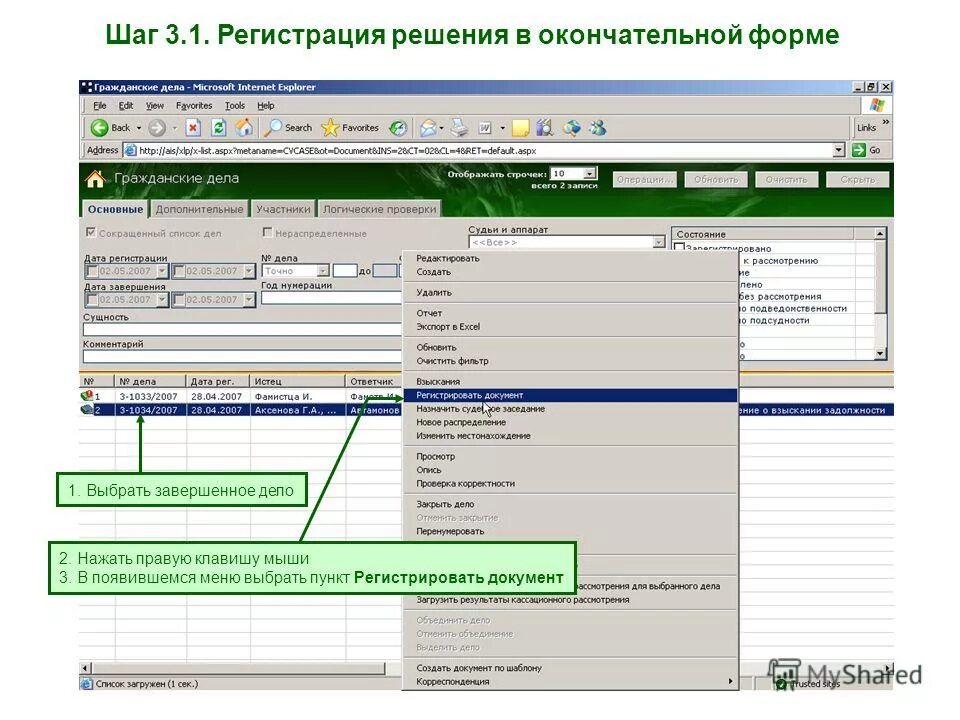Check the second Дата регистрации date checkbox
This screenshot has width=960, height=720.
179,271
